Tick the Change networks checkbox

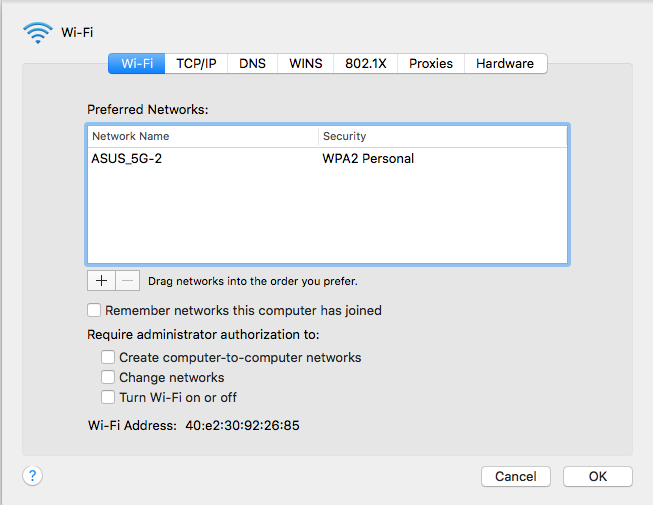pos(108,377)
